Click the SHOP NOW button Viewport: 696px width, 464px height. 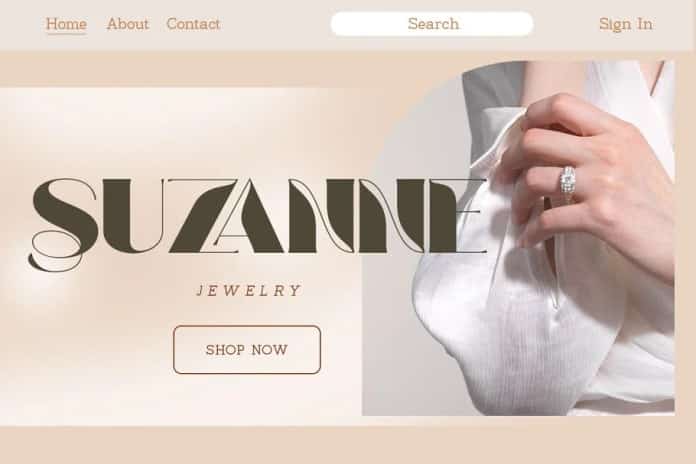click(x=247, y=349)
